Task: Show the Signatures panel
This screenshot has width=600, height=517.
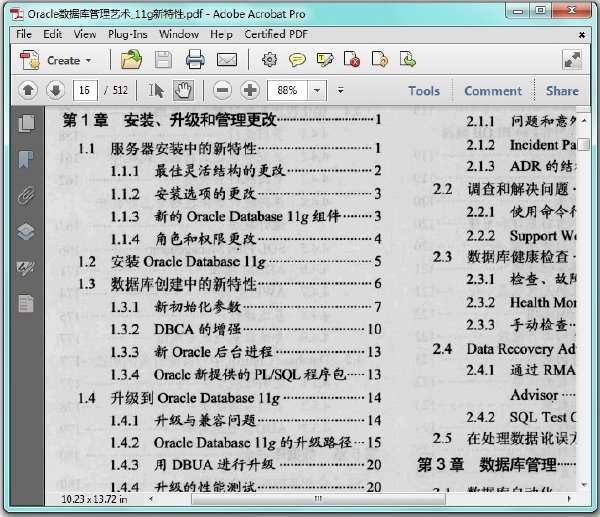Action: [26, 268]
